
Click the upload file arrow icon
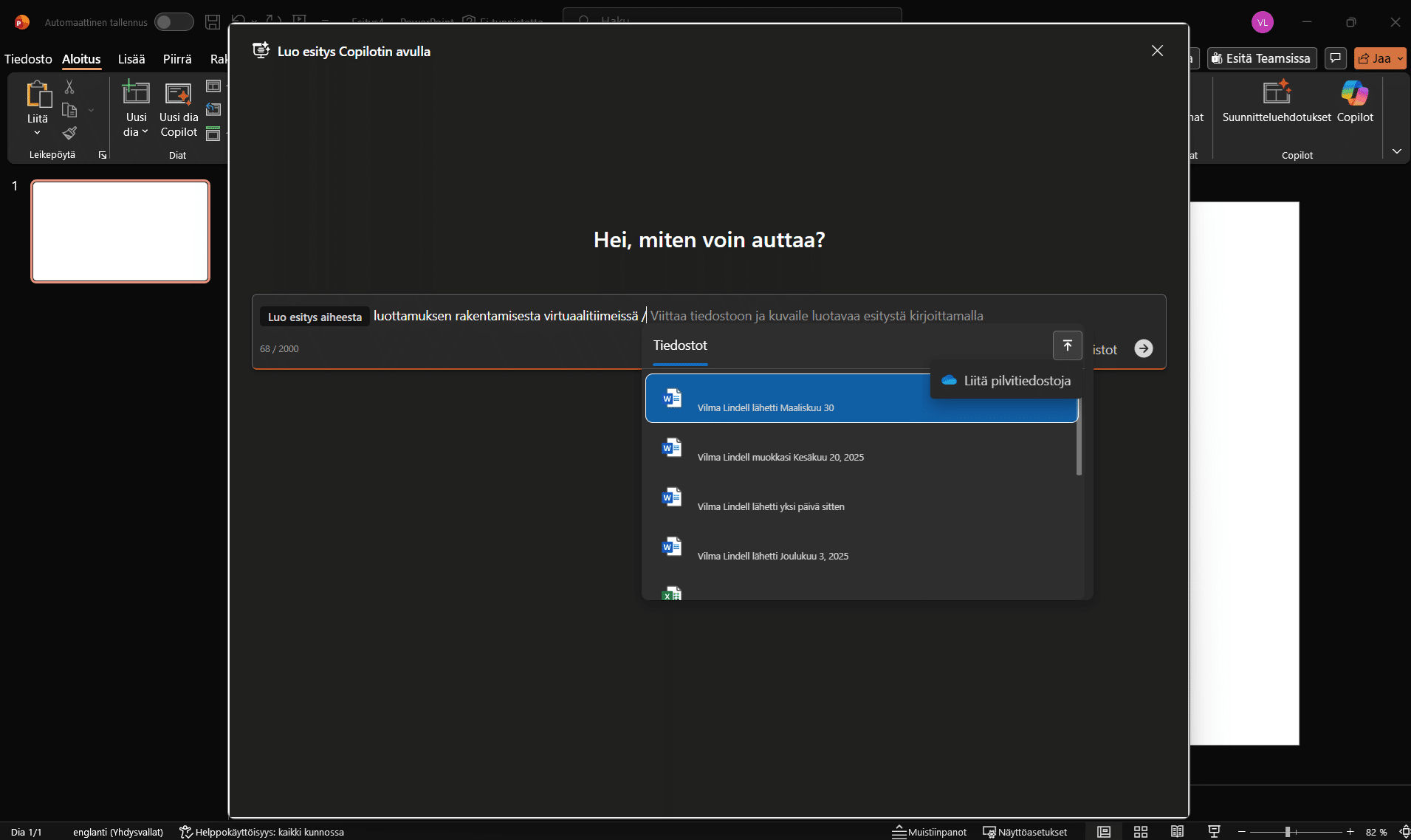point(1067,345)
